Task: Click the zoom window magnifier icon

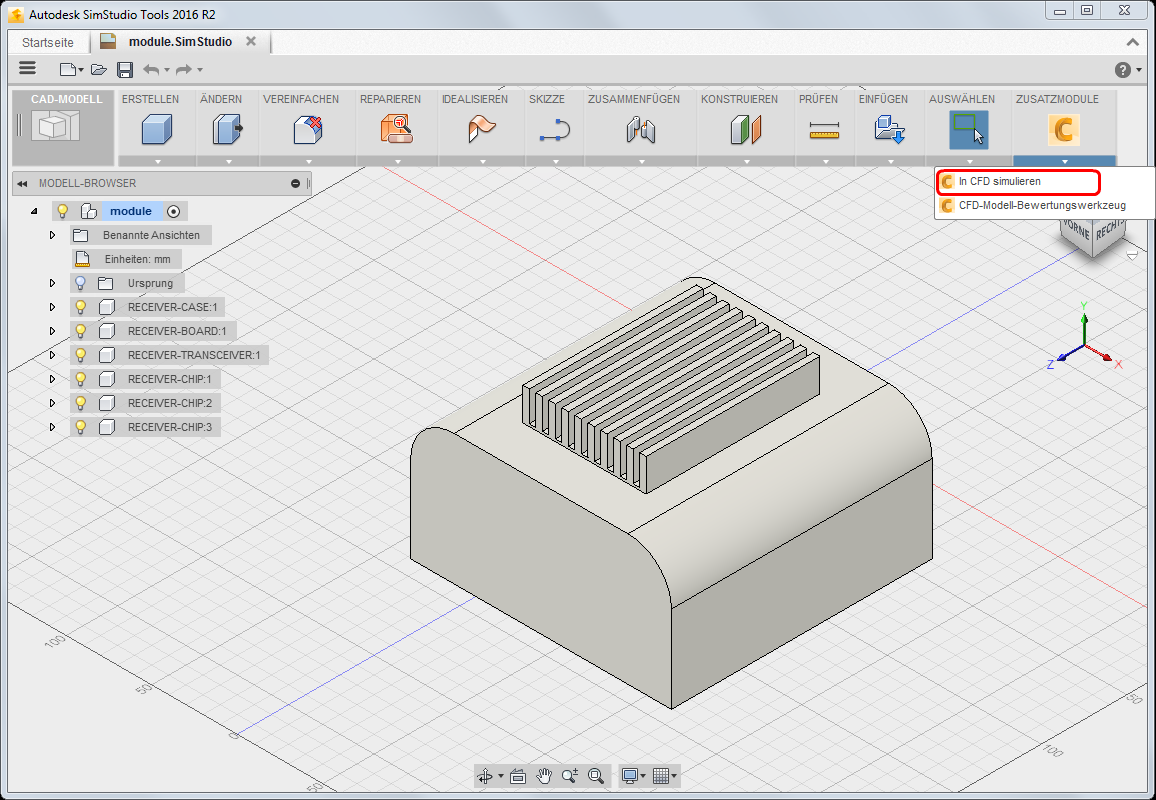Action: 596,776
